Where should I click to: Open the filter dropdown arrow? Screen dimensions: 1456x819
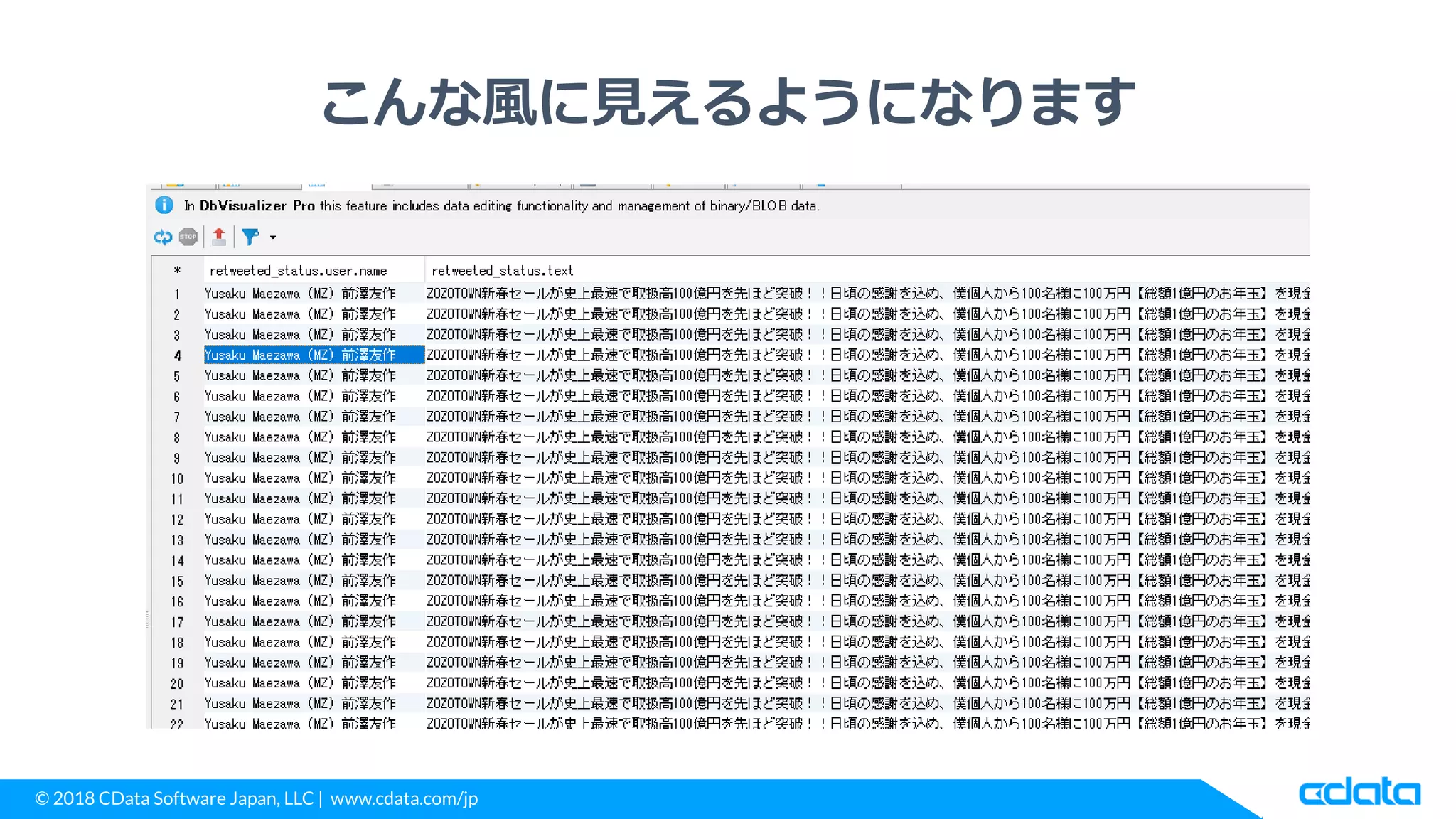[x=273, y=237]
